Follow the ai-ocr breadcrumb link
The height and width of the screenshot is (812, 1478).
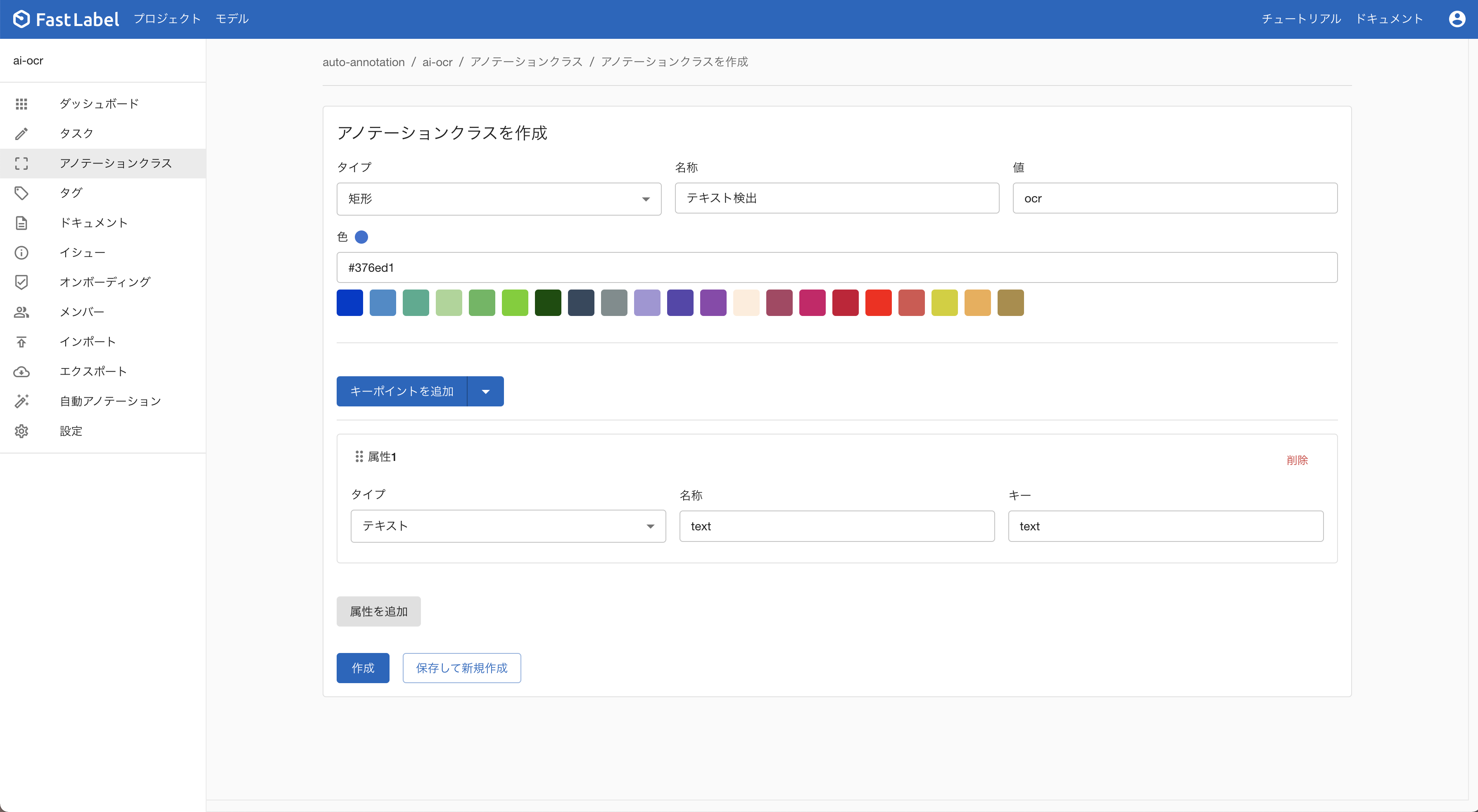pos(437,62)
